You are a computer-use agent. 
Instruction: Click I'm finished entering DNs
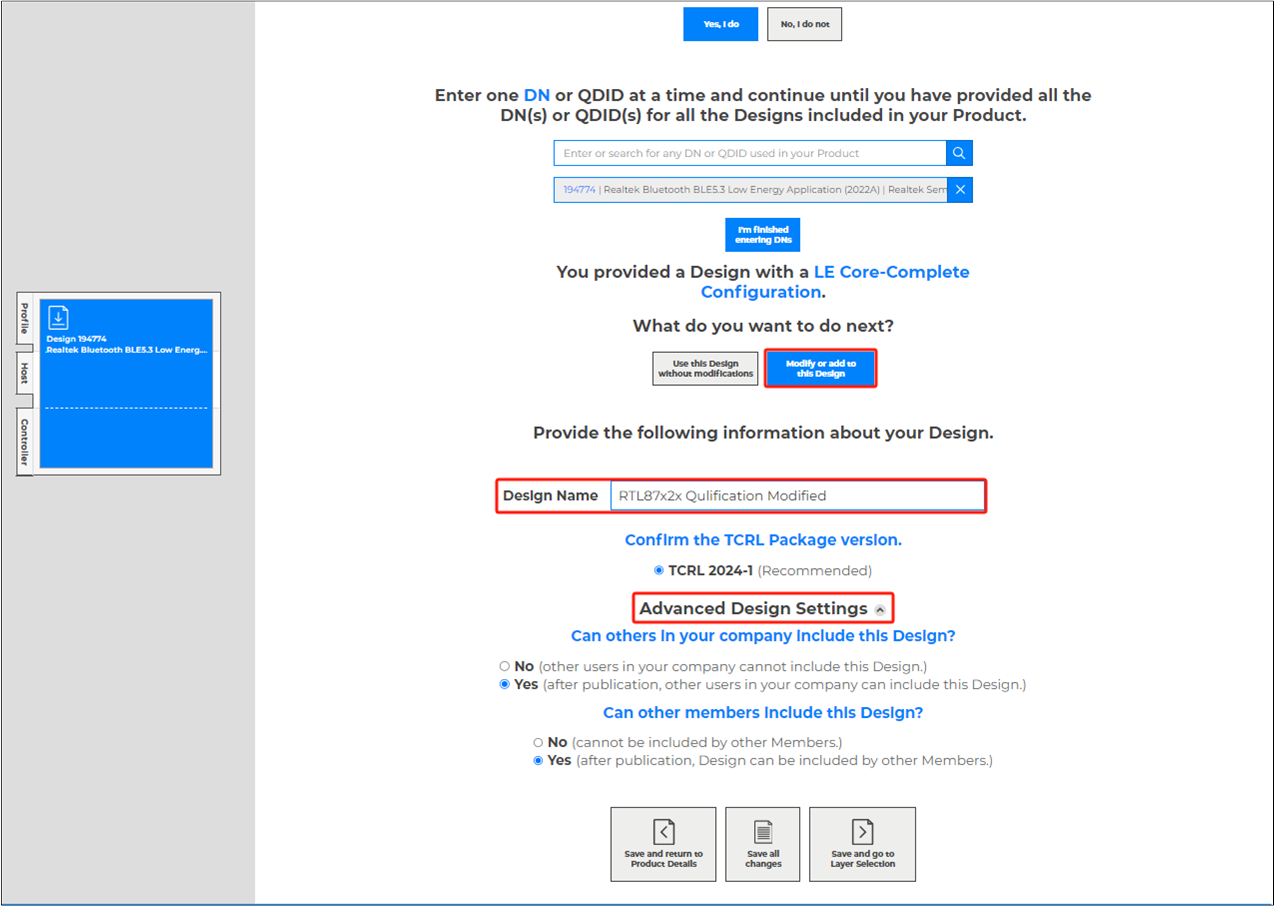[763, 235]
